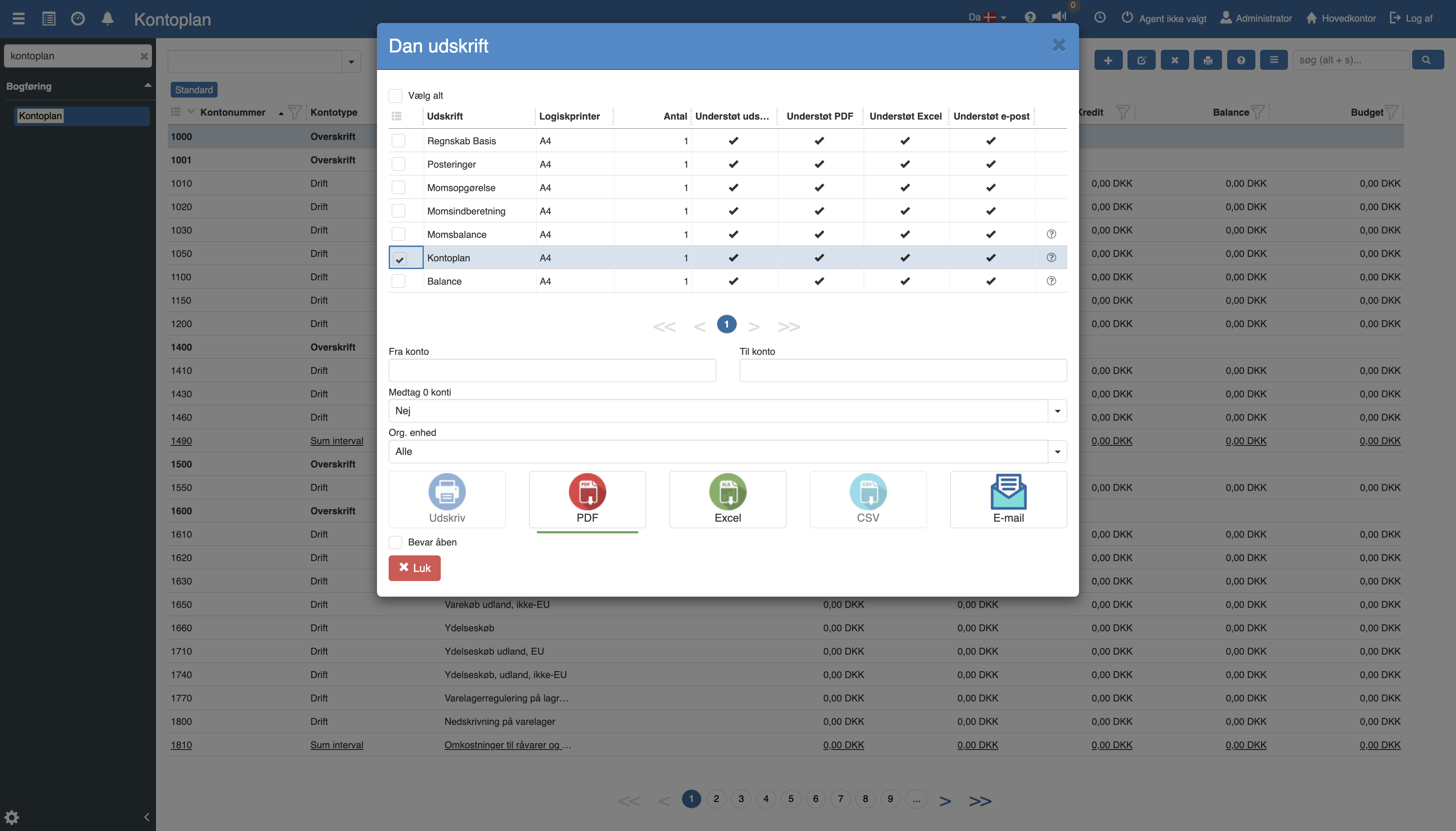Open help icon on the Momsbalance row
Screen dimensions: 1456x831
(1051, 234)
